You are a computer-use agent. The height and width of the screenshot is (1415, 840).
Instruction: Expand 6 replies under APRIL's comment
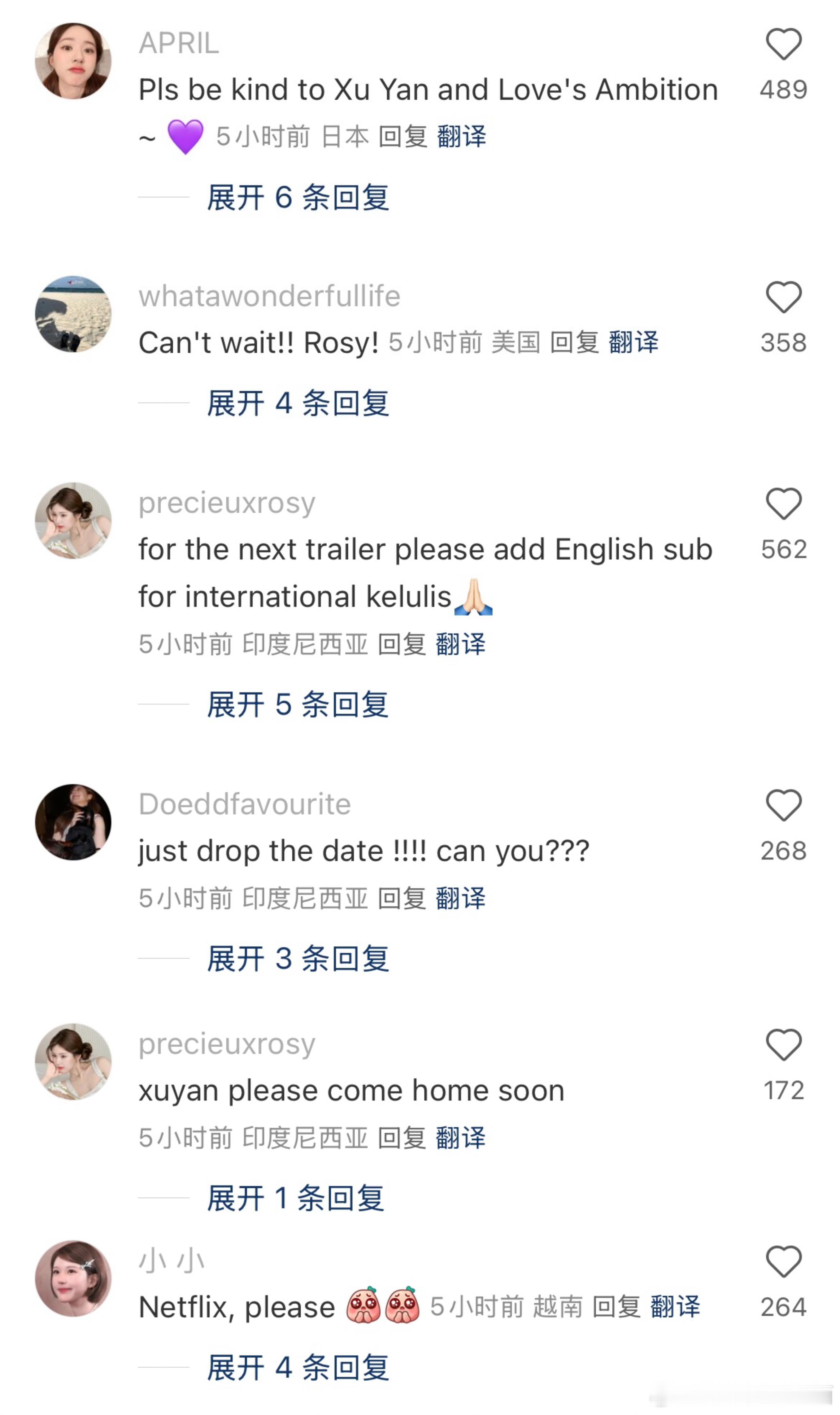coord(298,198)
